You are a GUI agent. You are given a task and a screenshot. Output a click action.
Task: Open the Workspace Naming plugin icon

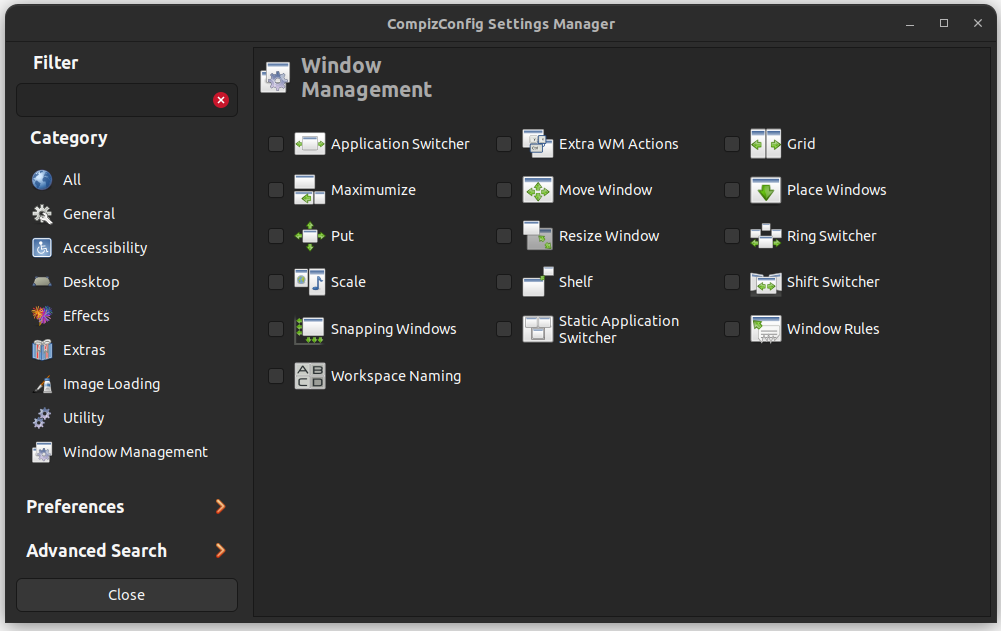310,376
